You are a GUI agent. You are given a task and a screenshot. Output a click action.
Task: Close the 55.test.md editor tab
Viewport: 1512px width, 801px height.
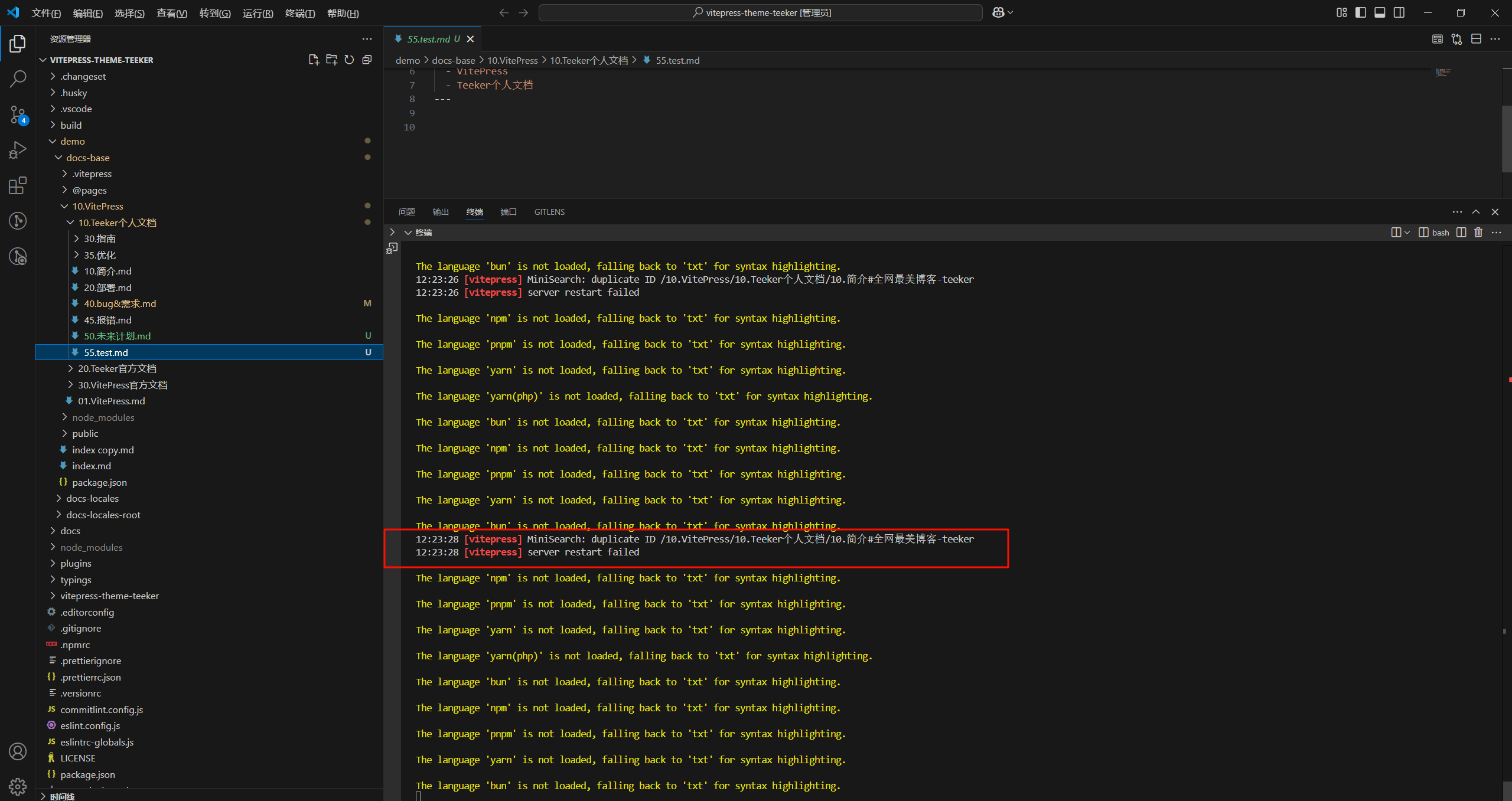470,39
